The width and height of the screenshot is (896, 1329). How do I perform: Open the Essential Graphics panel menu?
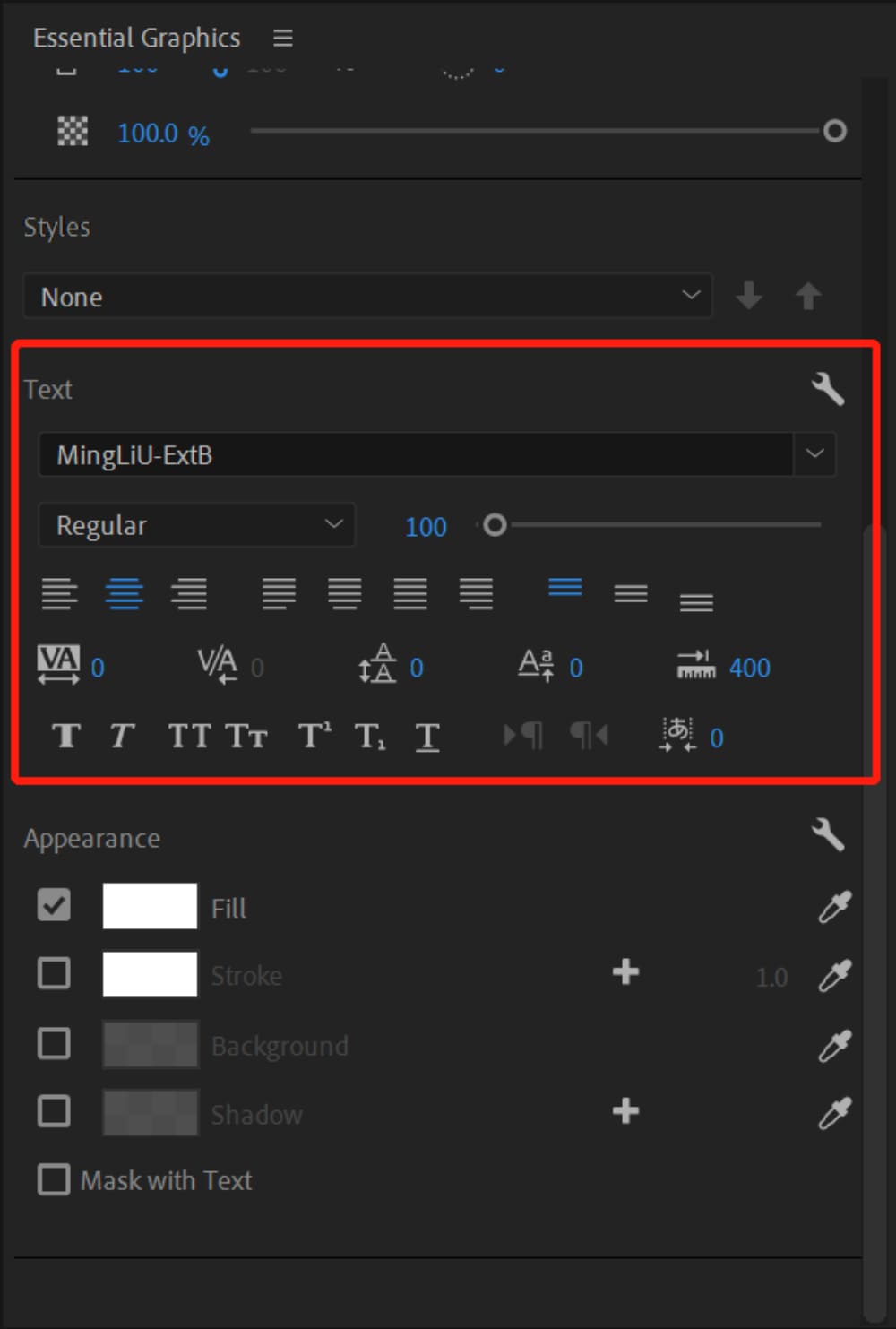click(281, 38)
